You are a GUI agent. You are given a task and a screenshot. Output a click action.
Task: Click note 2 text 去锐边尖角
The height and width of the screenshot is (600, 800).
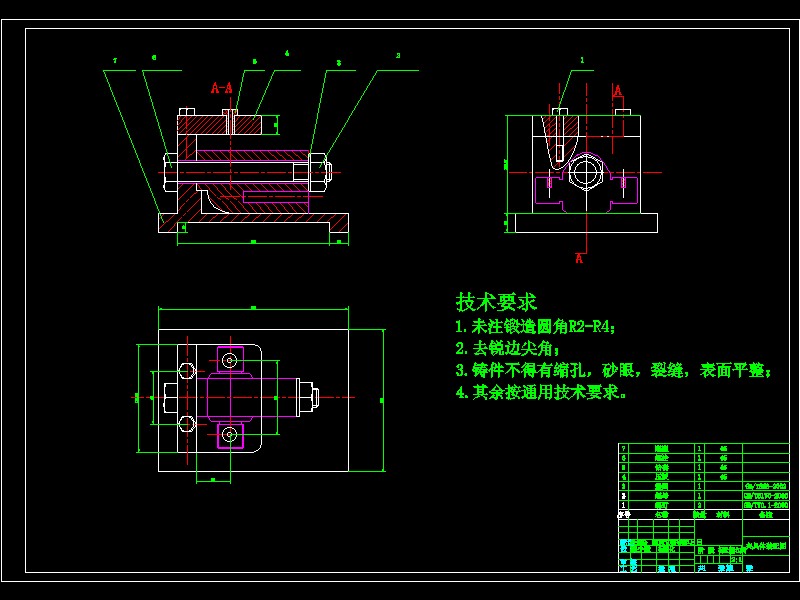(507, 348)
